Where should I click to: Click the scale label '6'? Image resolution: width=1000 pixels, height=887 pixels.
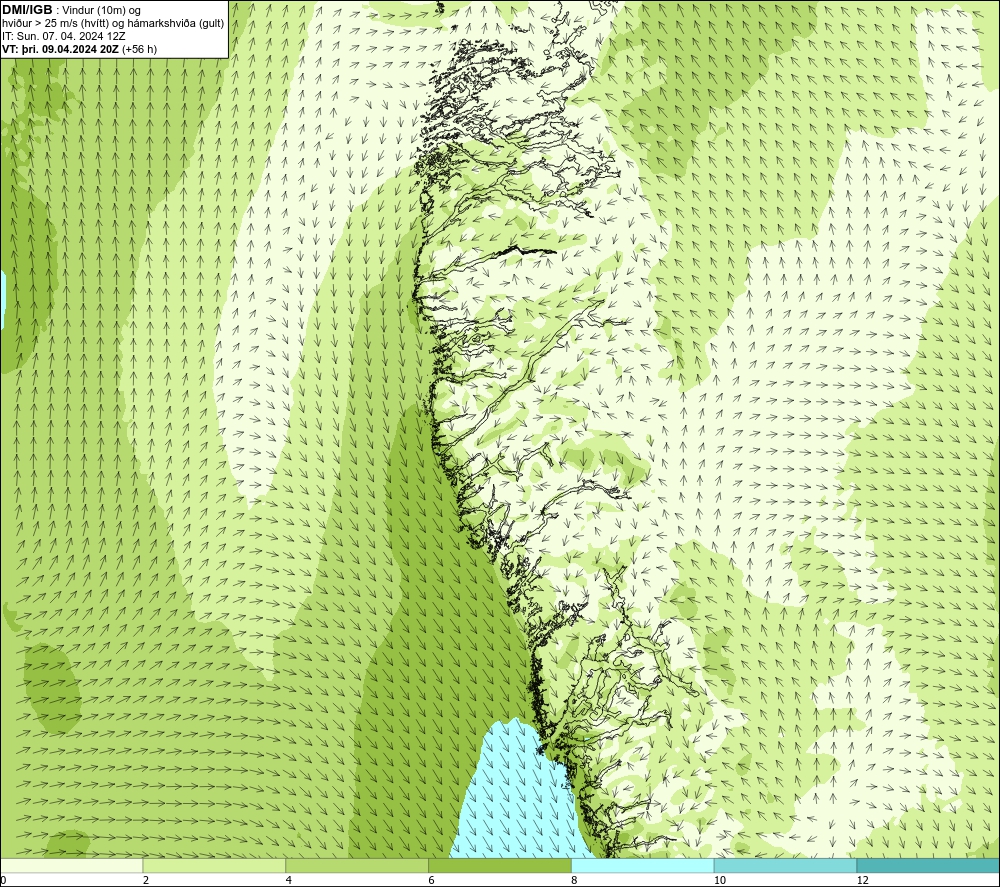coord(432,880)
